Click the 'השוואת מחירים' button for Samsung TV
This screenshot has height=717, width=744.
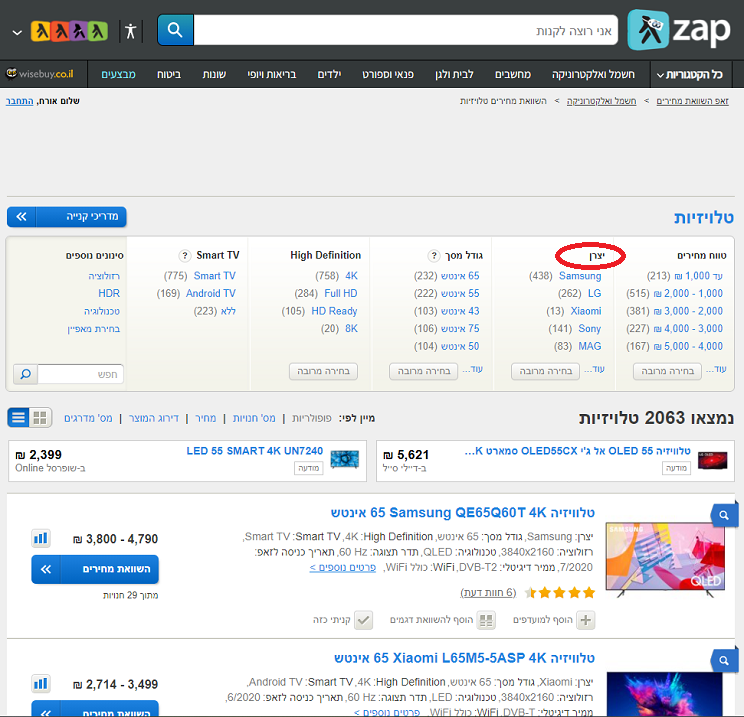pos(95,569)
